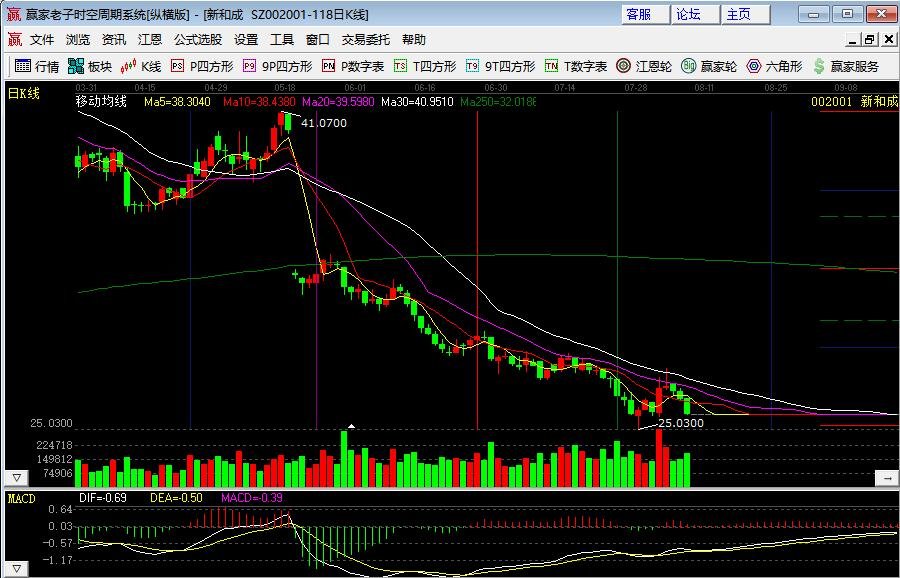Click the 06-30 date on timeline
Viewport: 900px width, 578px height.
tap(496, 88)
